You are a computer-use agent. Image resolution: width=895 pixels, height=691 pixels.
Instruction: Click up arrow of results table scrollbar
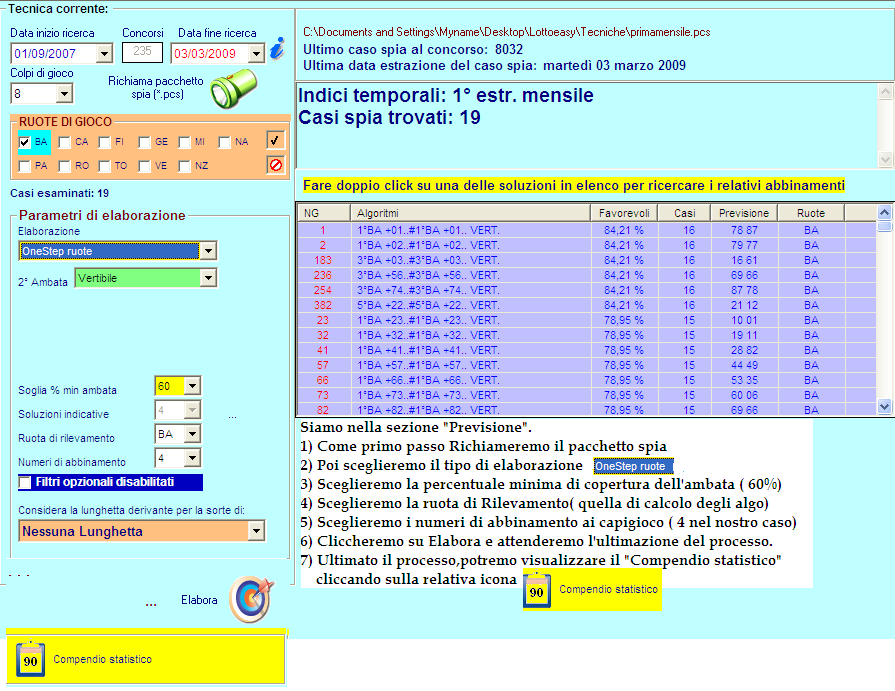(x=884, y=213)
